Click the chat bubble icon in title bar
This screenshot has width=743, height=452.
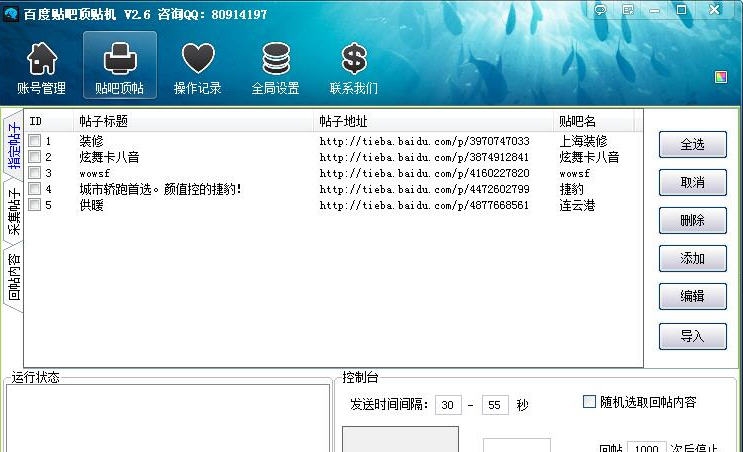click(601, 9)
